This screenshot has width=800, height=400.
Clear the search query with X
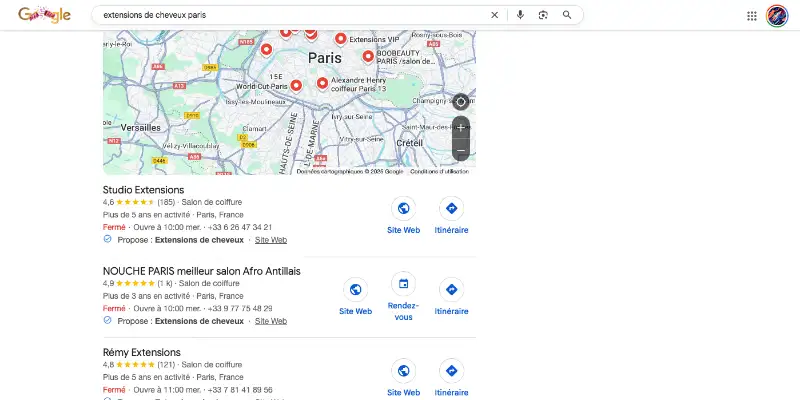point(494,15)
